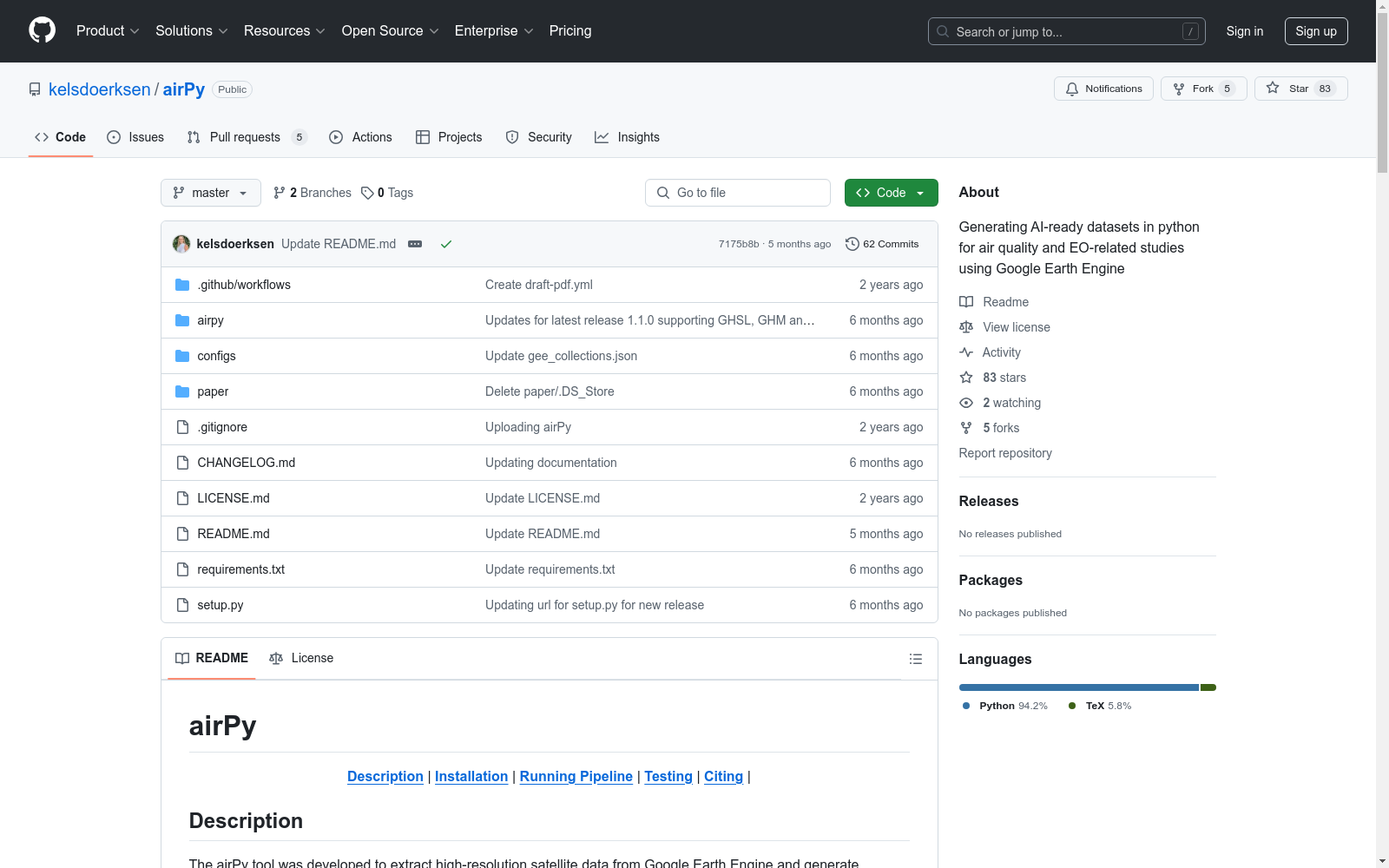Click the configs folder icon

coord(182,356)
